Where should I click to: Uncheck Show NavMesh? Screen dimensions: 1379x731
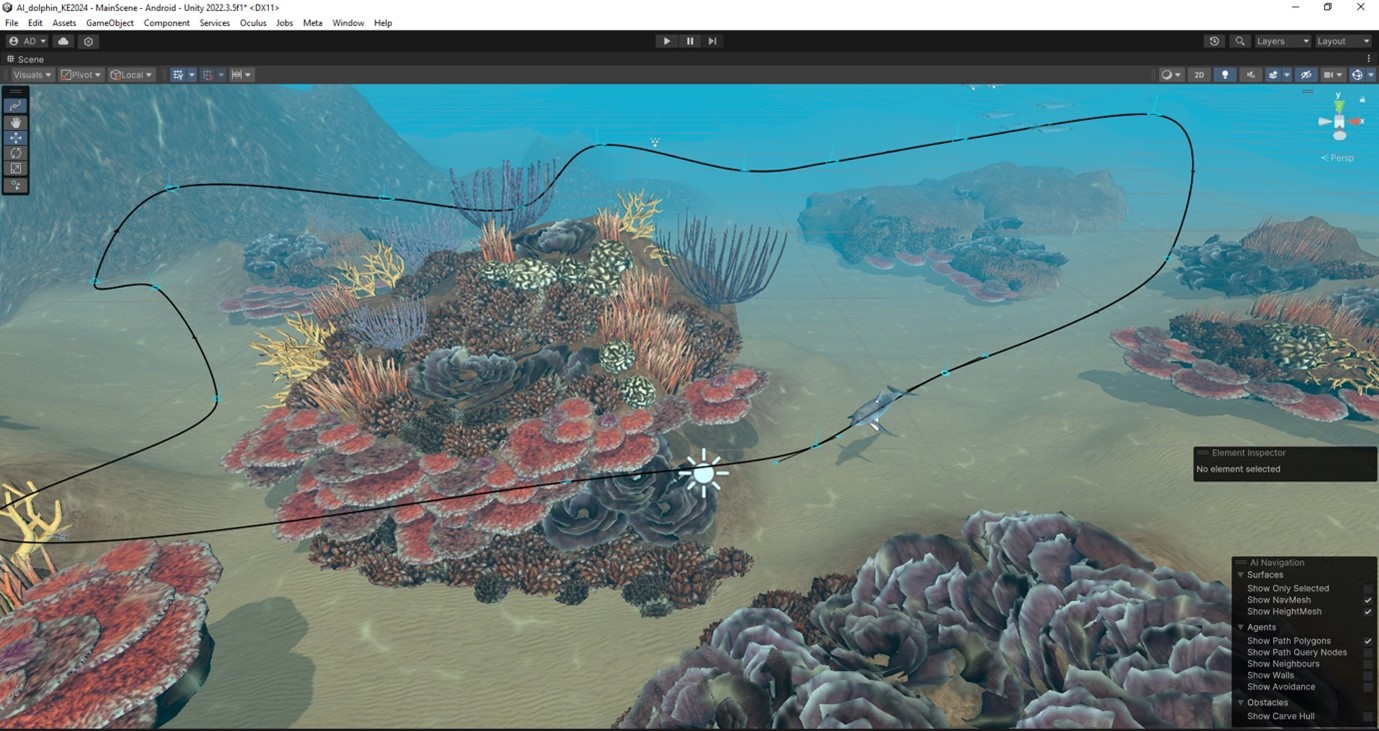point(1368,600)
